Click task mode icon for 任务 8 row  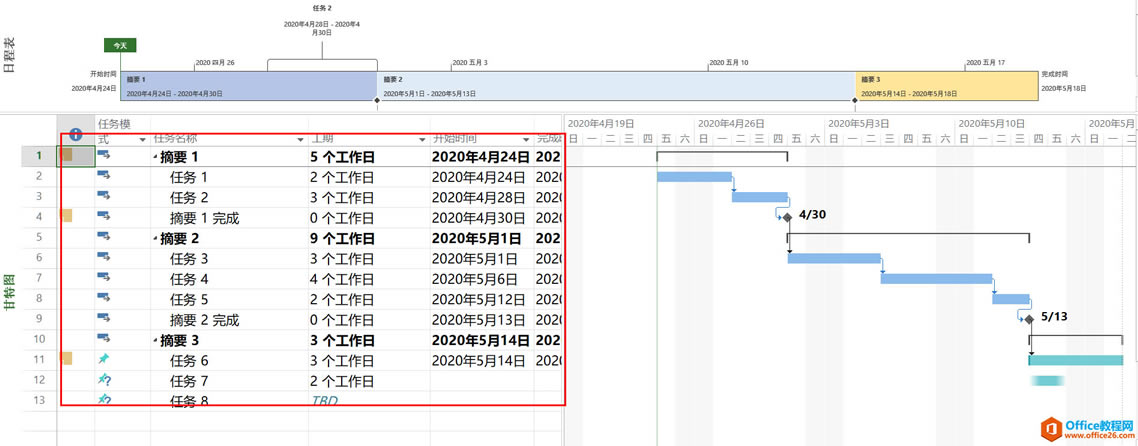104,400
